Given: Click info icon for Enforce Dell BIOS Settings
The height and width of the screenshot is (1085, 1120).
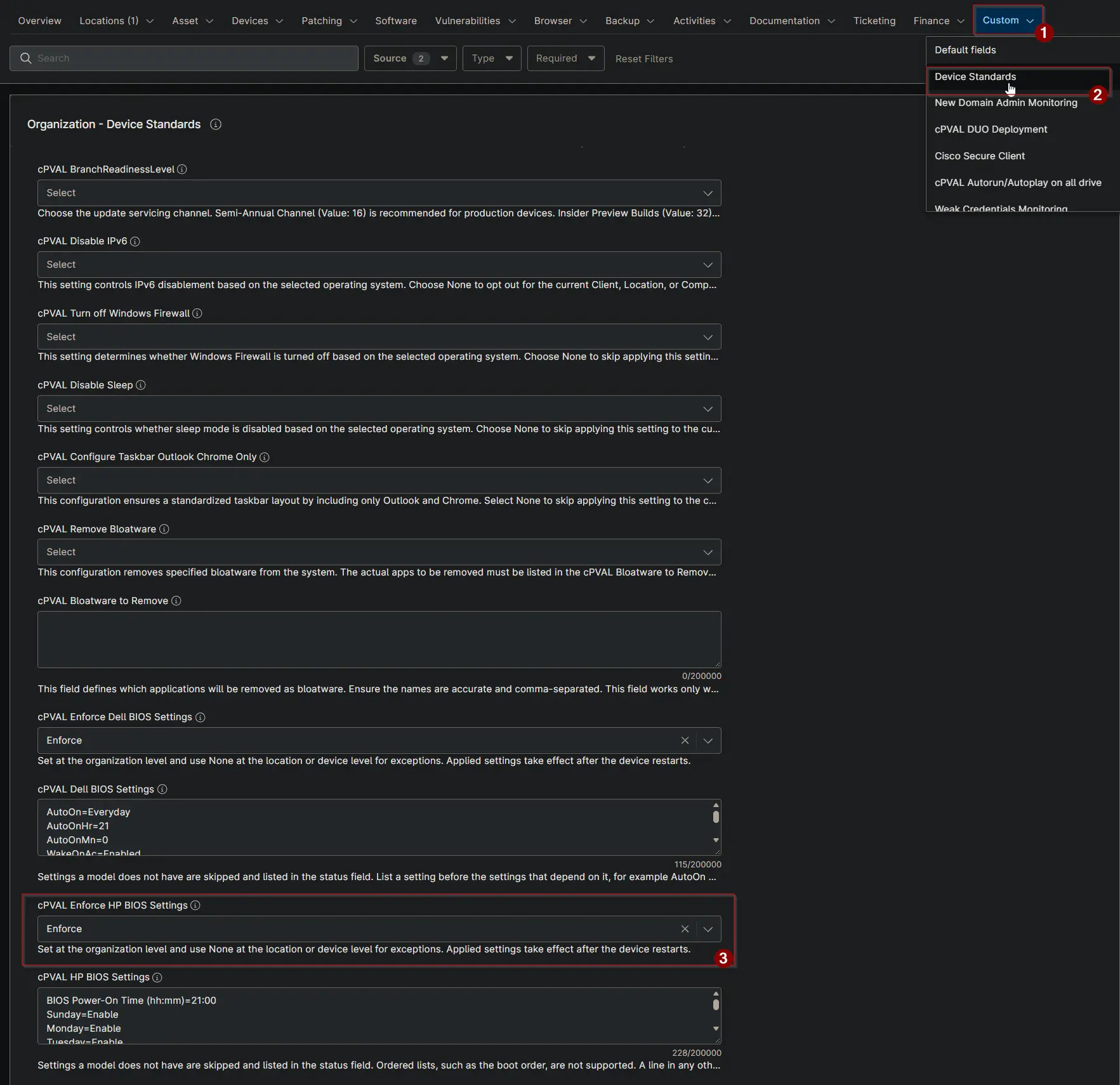Looking at the screenshot, I should click(201, 717).
